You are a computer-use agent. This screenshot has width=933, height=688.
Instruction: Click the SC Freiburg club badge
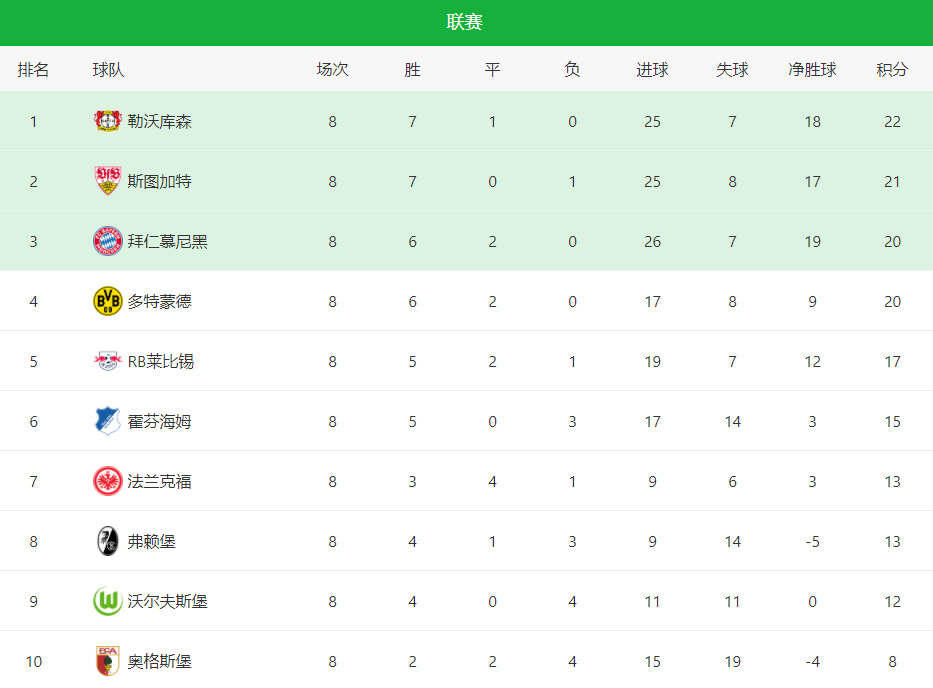(x=108, y=541)
